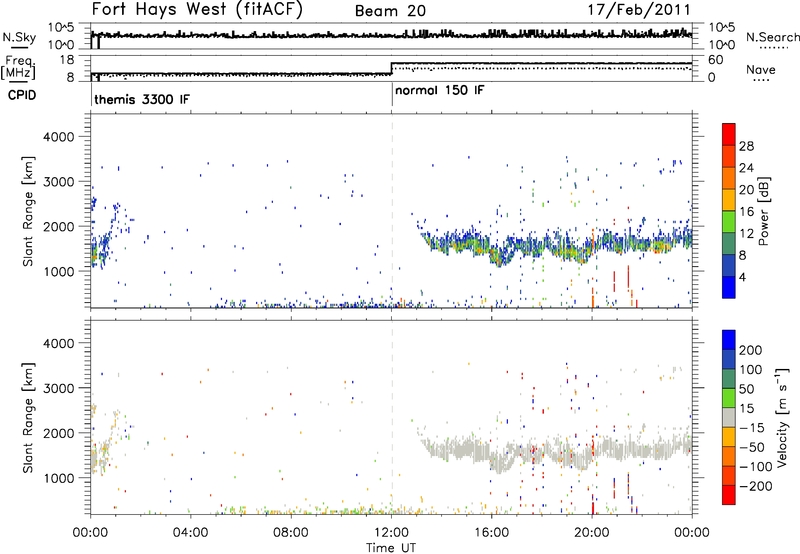This screenshot has height=554, width=800.
Task: Click the "Velocity [m s-1]" colorbar title
Action: [x=782, y=417]
